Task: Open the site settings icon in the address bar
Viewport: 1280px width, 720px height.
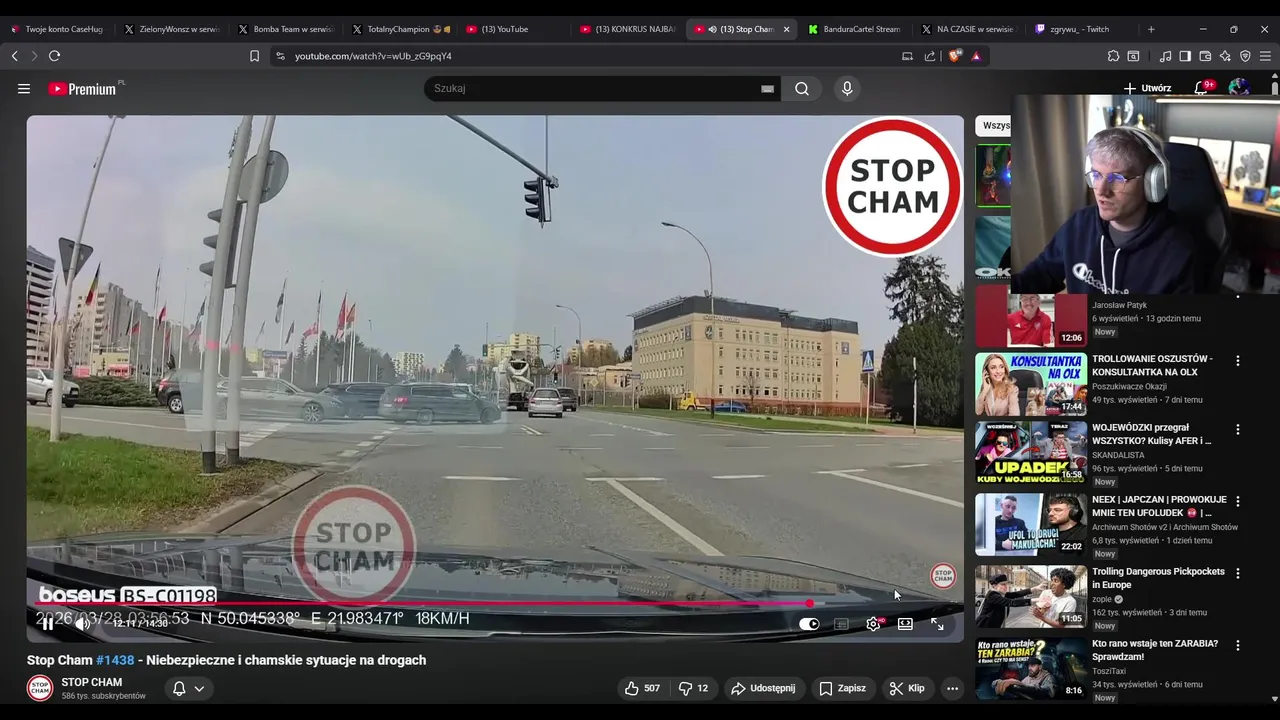Action: click(280, 56)
